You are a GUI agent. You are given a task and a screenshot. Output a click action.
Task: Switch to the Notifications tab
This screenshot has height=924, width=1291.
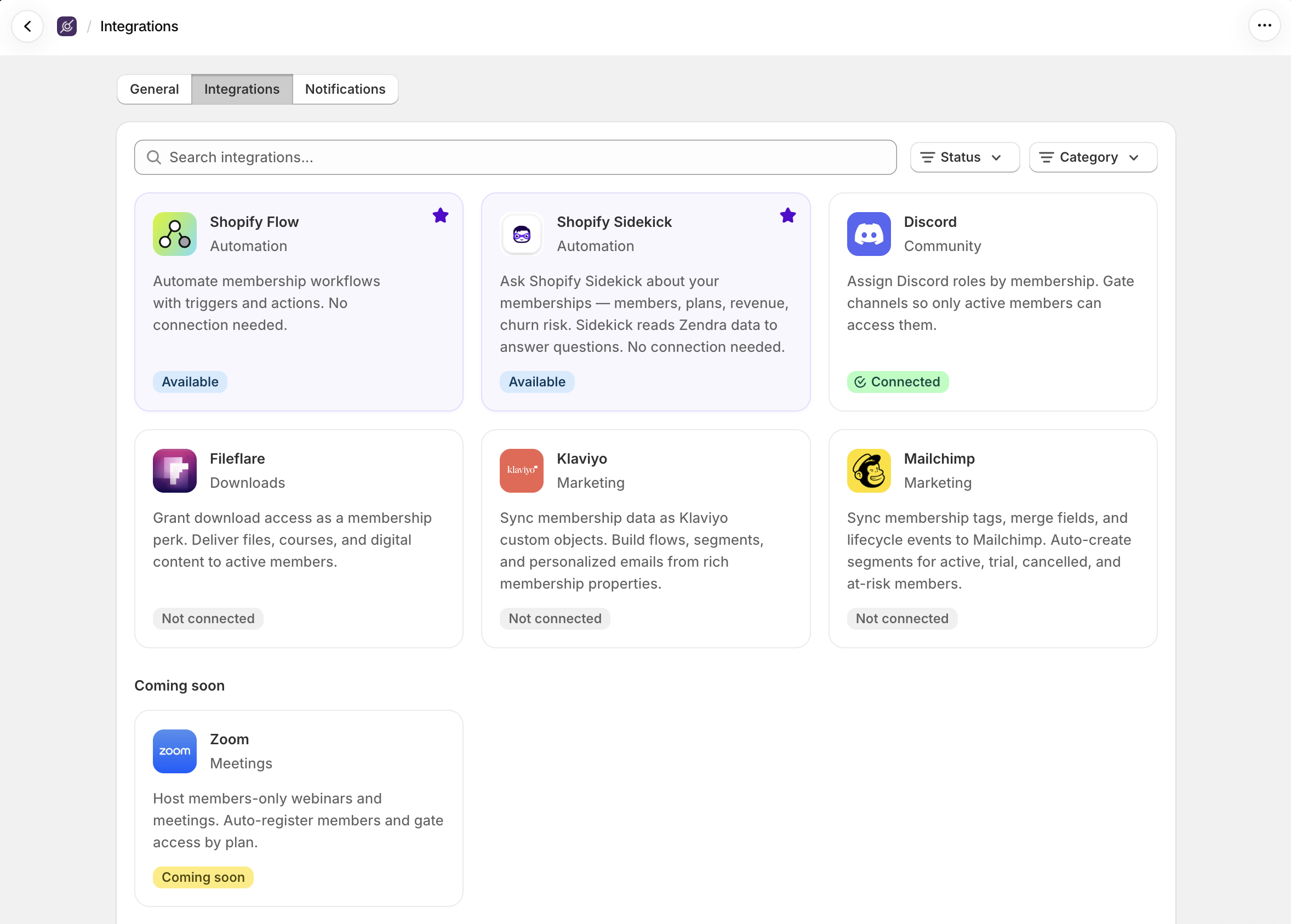click(x=345, y=89)
